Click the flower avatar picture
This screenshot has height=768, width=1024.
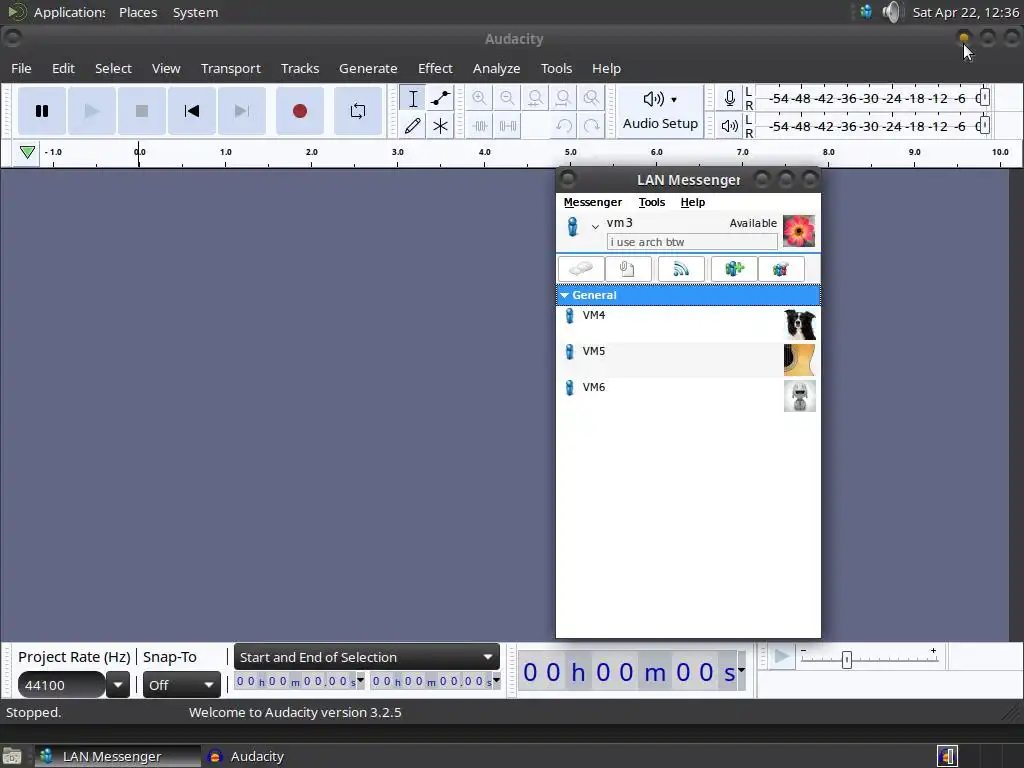click(x=799, y=231)
